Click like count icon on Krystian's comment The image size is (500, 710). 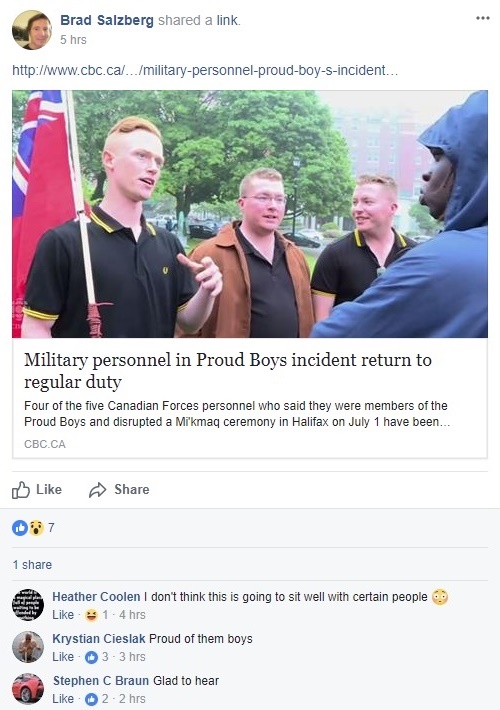[91, 657]
